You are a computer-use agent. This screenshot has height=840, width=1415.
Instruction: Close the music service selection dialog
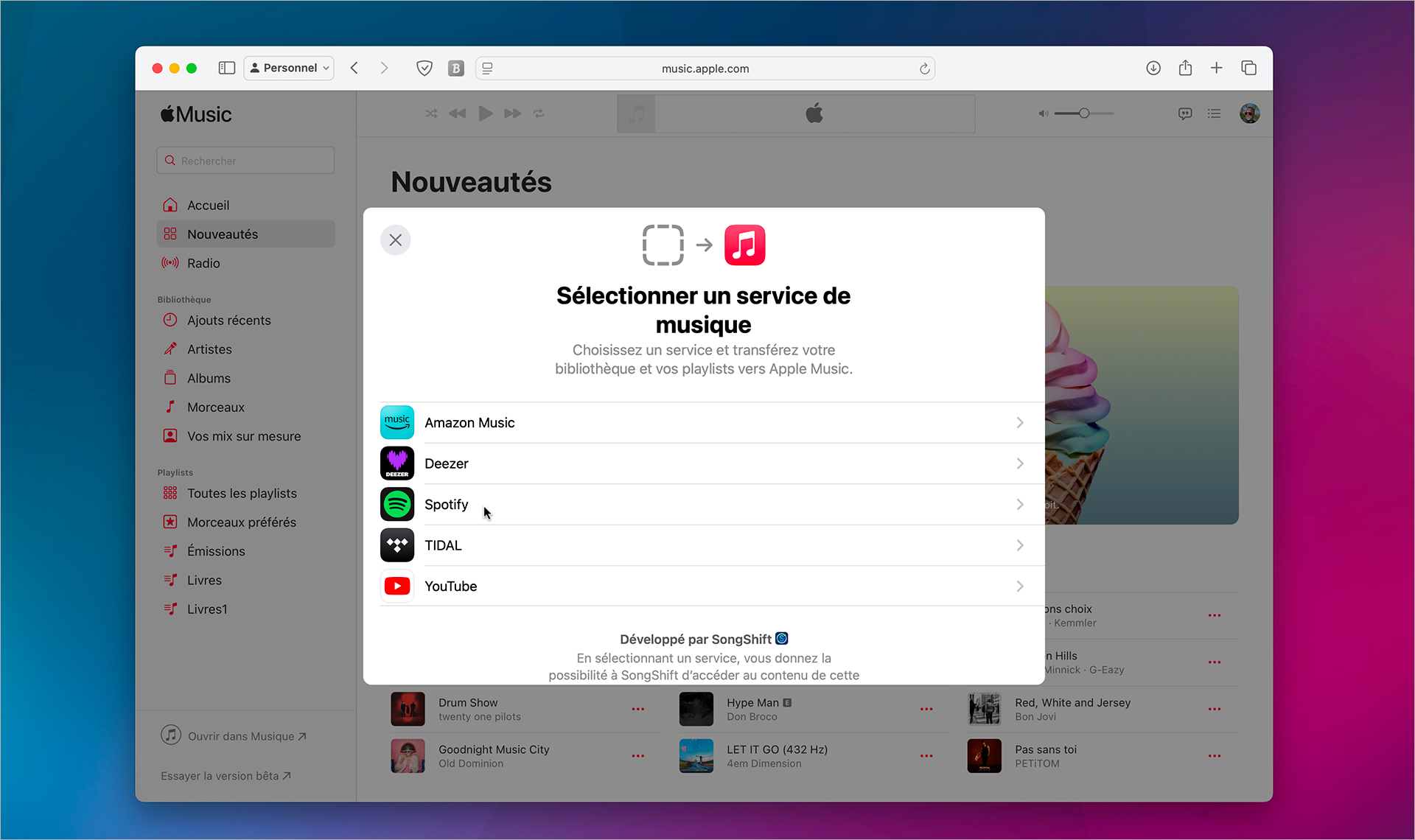tap(395, 240)
